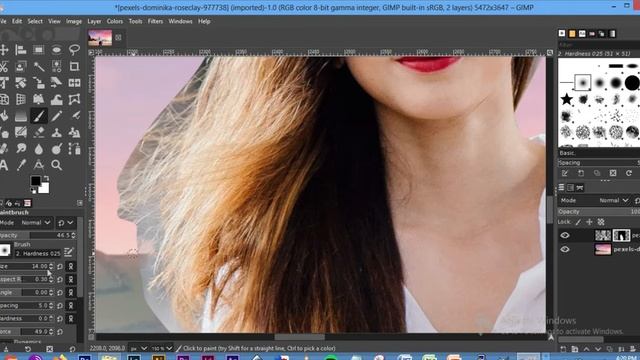Reset brush Angle to default
The width and height of the screenshot is (640, 360).
[60, 293]
